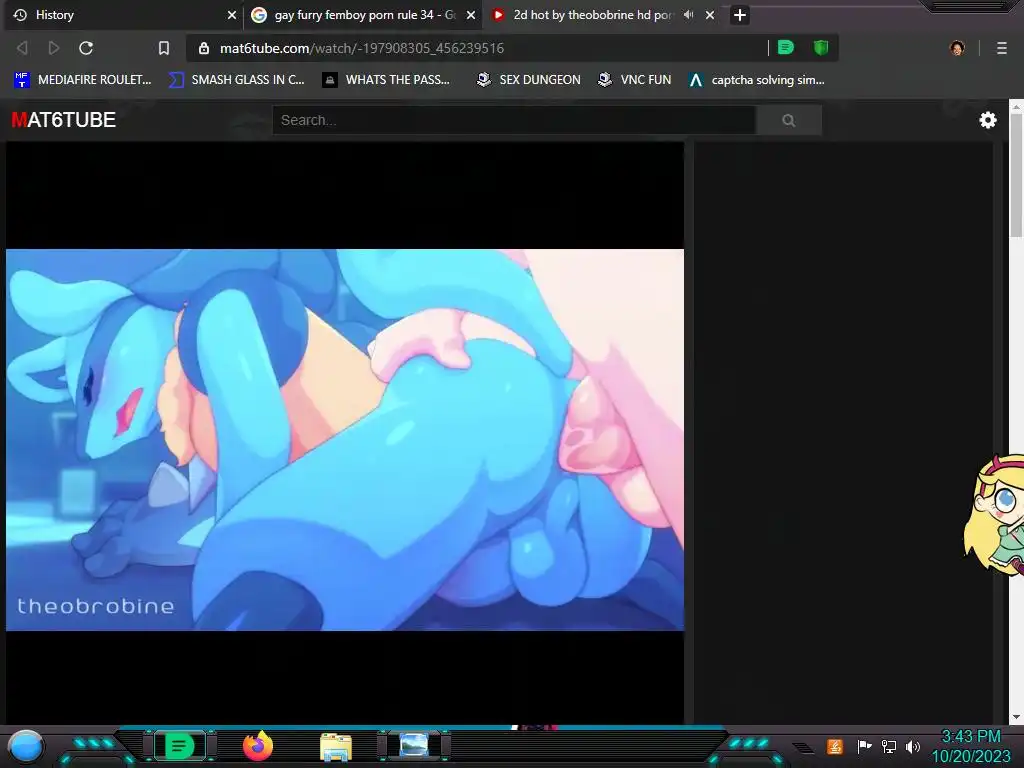Close the Google search tab
The image size is (1024, 768).
(x=470, y=15)
